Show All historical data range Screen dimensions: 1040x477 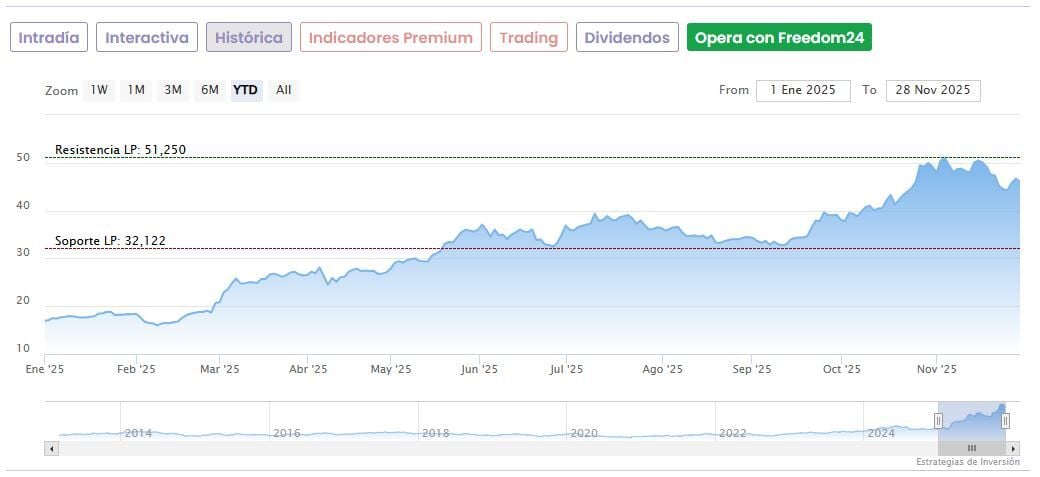pyautogui.click(x=284, y=90)
